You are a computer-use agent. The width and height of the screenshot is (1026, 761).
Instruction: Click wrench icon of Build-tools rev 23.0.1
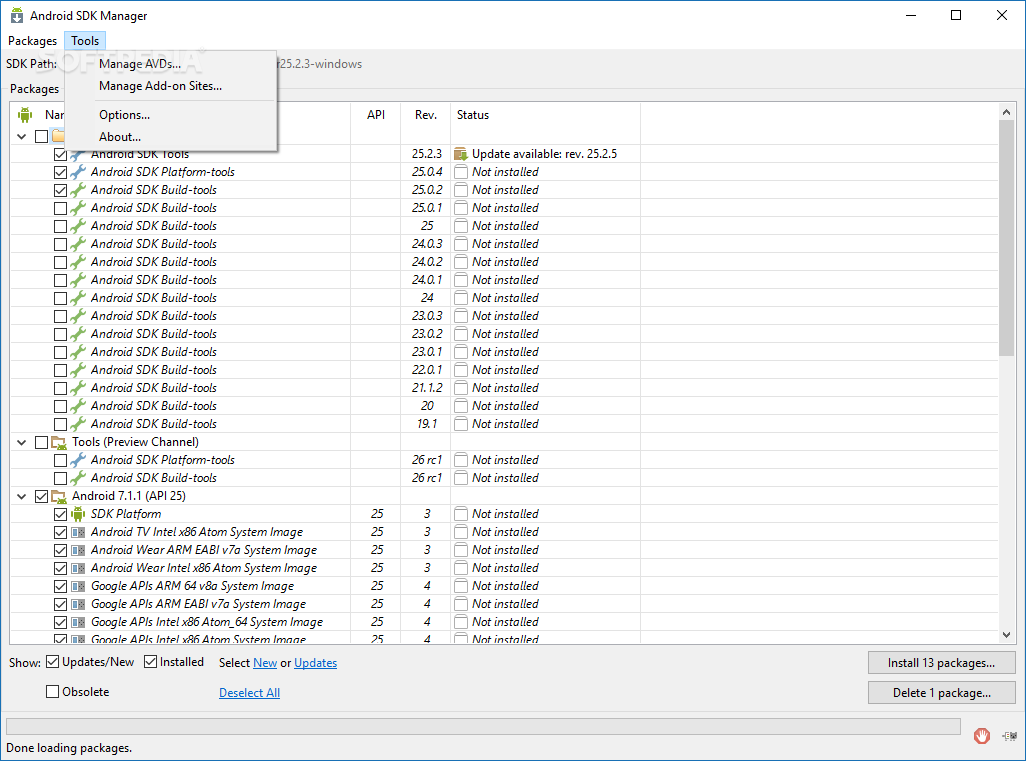[x=78, y=352]
